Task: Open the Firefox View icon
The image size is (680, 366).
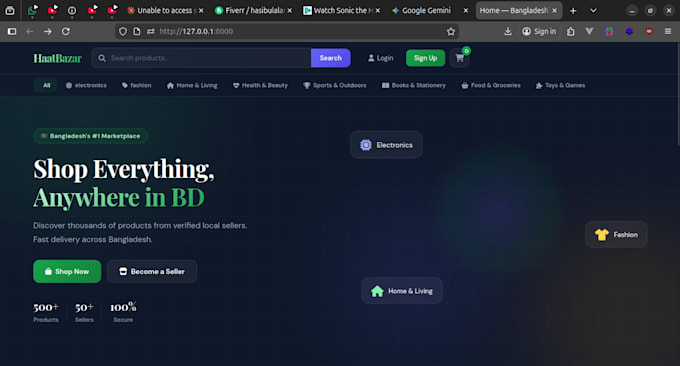Action: [x=10, y=10]
